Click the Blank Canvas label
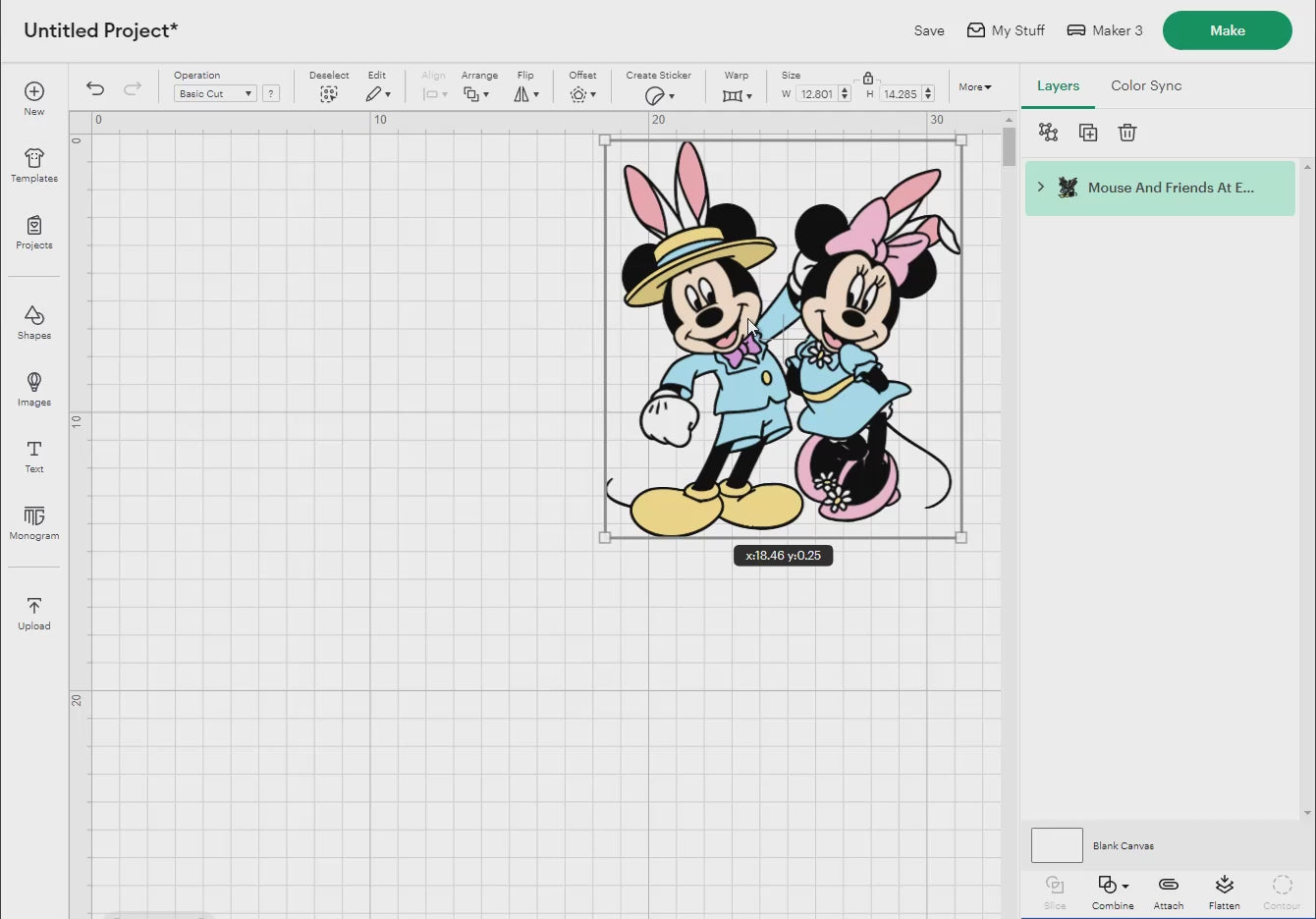 point(1124,845)
